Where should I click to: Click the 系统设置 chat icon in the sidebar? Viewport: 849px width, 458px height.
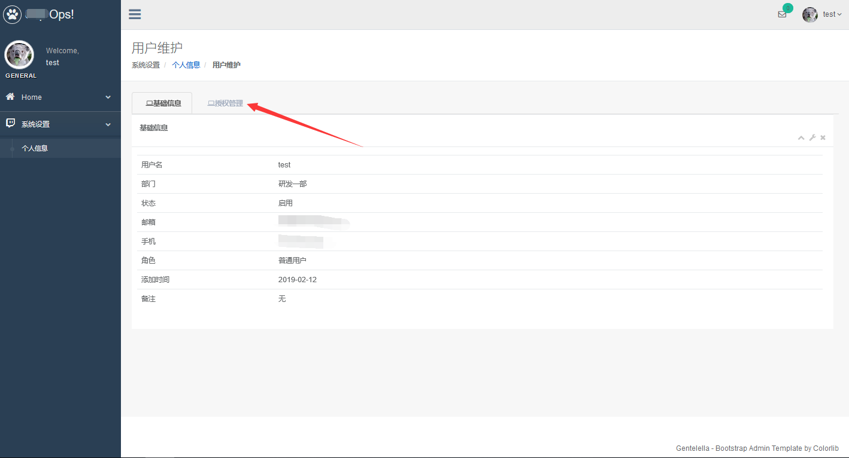coord(11,124)
